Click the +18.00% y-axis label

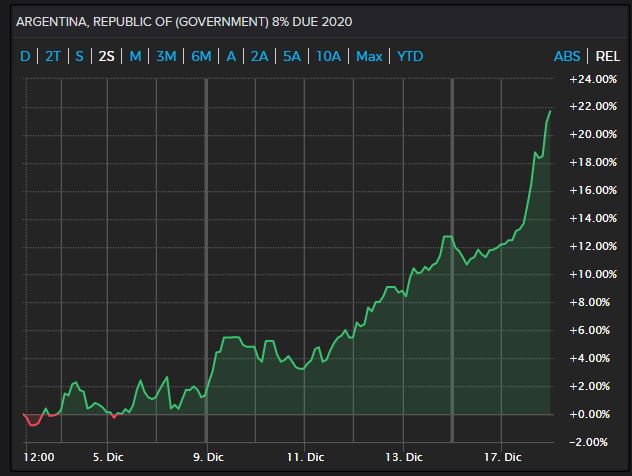click(x=593, y=162)
